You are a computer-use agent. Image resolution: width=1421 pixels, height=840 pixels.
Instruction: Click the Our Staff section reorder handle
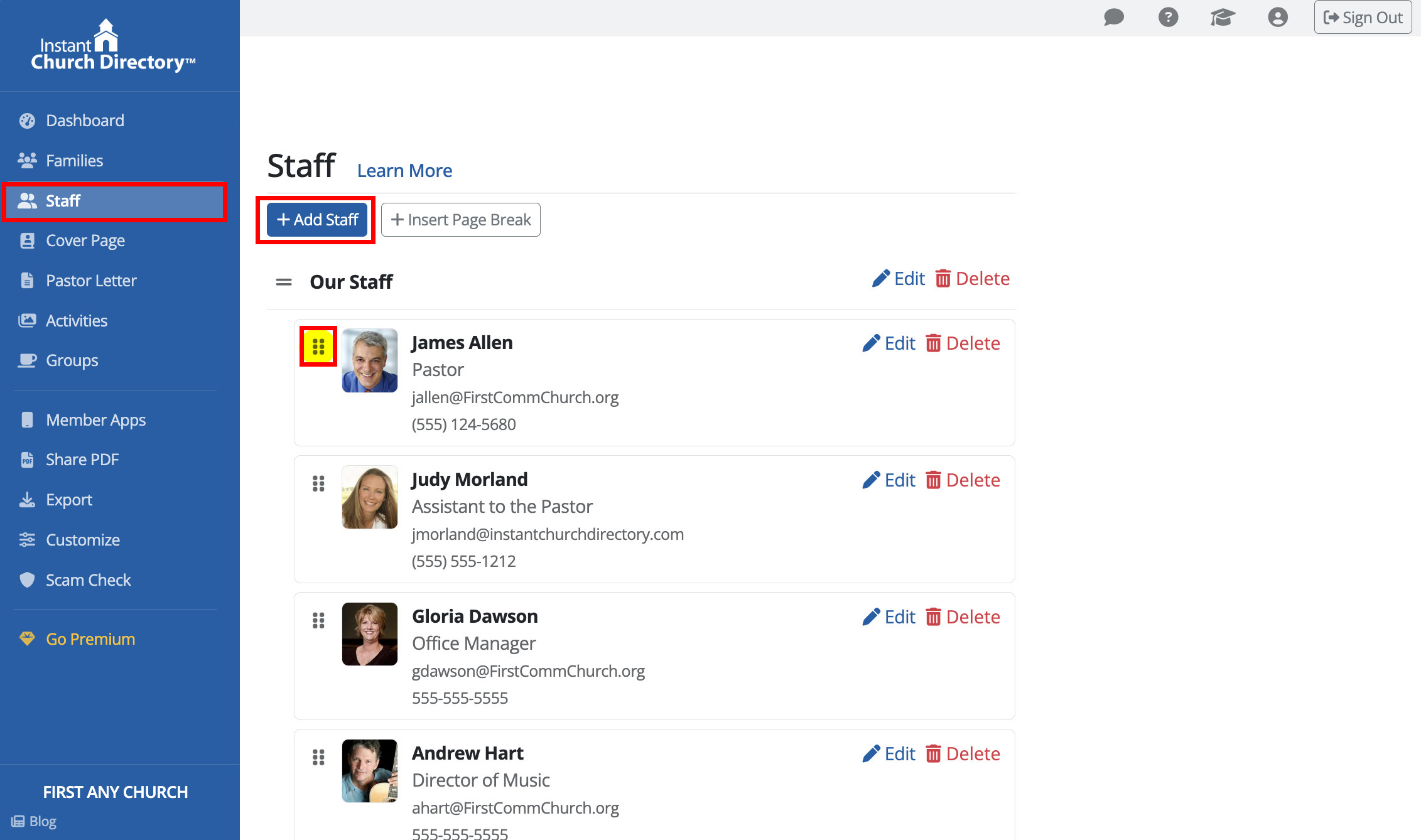click(284, 282)
